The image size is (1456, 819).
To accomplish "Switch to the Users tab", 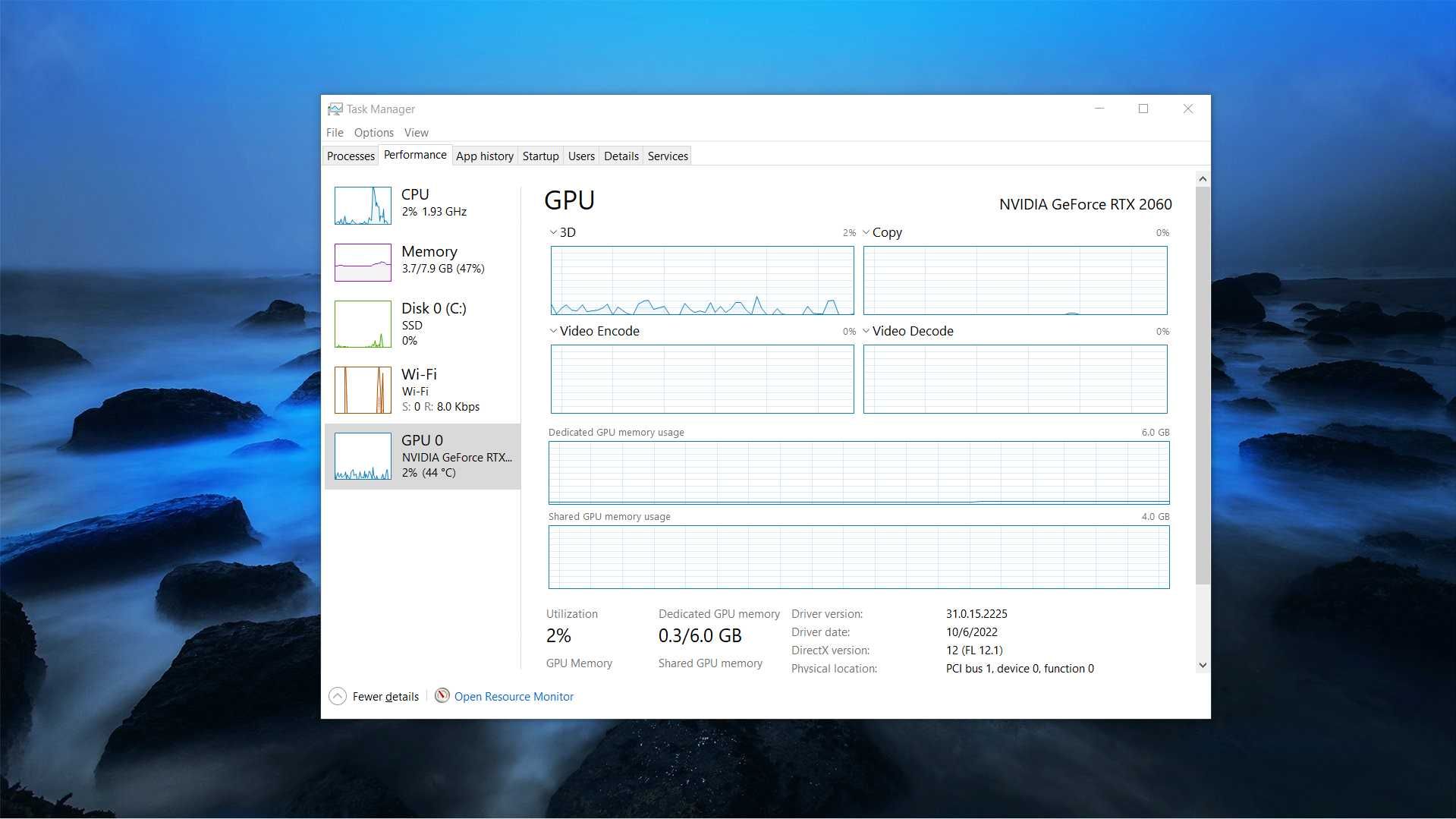I will pyautogui.click(x=581, y=156).
